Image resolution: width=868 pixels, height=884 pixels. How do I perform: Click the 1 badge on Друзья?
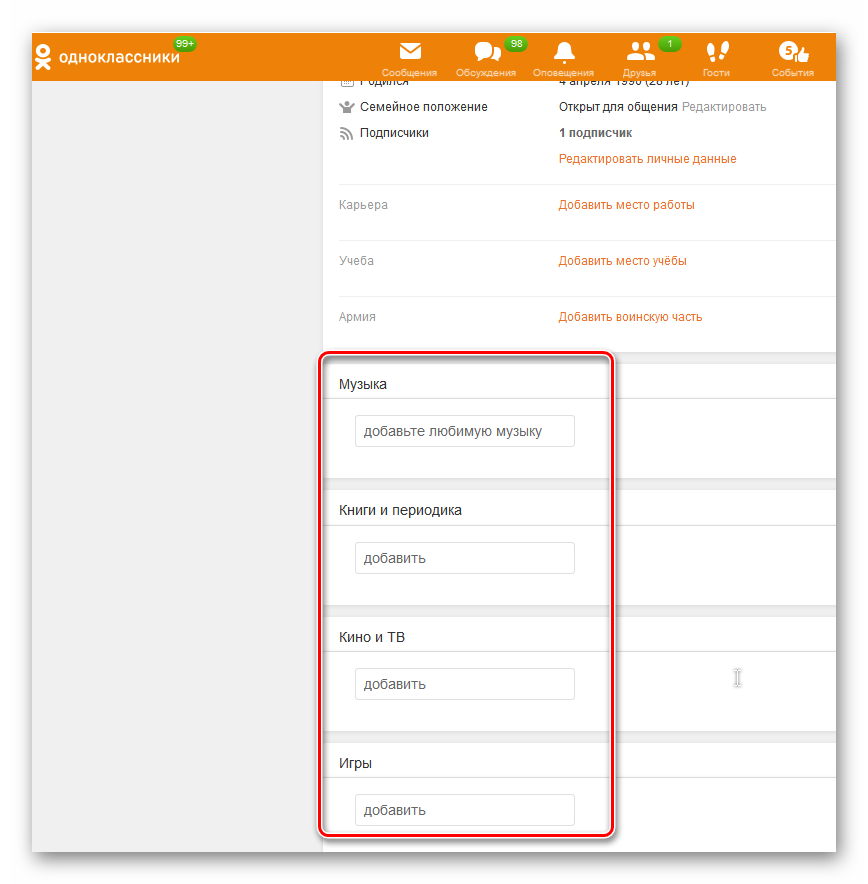click(670, 44)
